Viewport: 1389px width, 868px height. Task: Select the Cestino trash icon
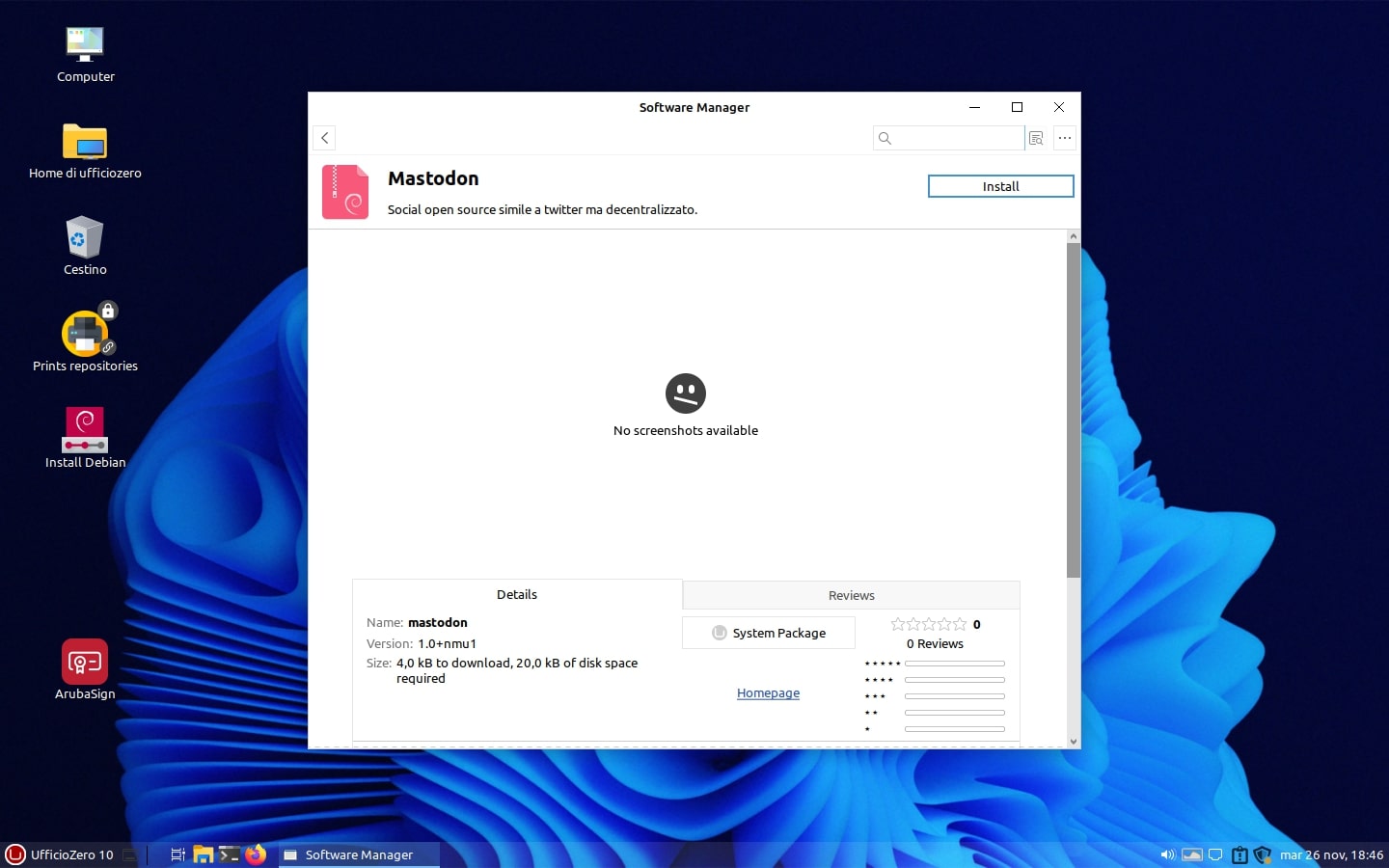85,248
